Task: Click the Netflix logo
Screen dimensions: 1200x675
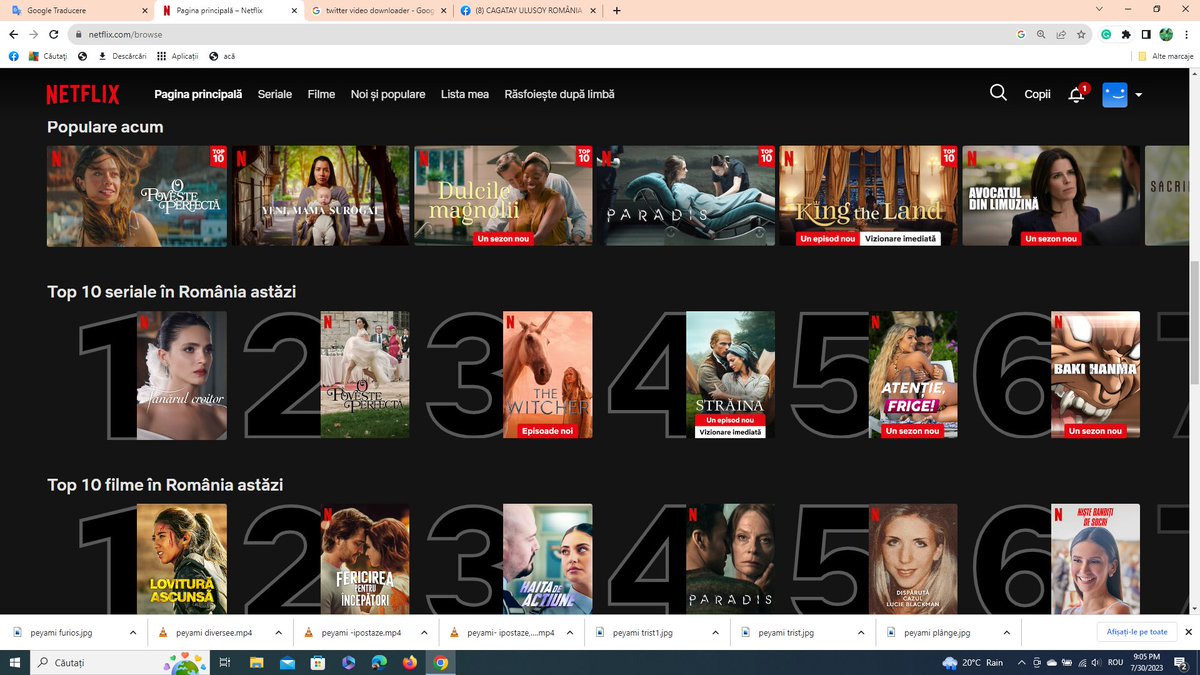Action: [82, 94]
